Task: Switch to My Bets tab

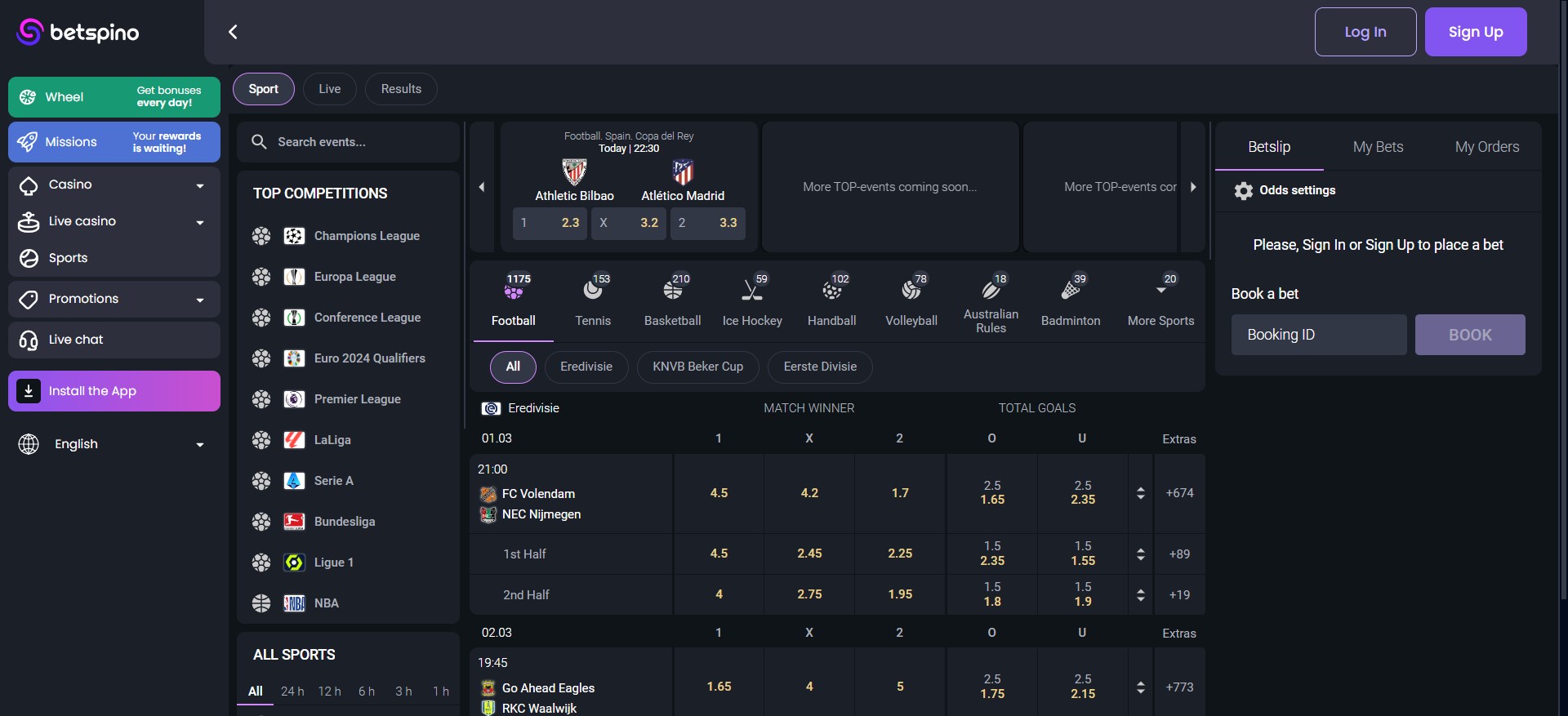Action: 1379,147
